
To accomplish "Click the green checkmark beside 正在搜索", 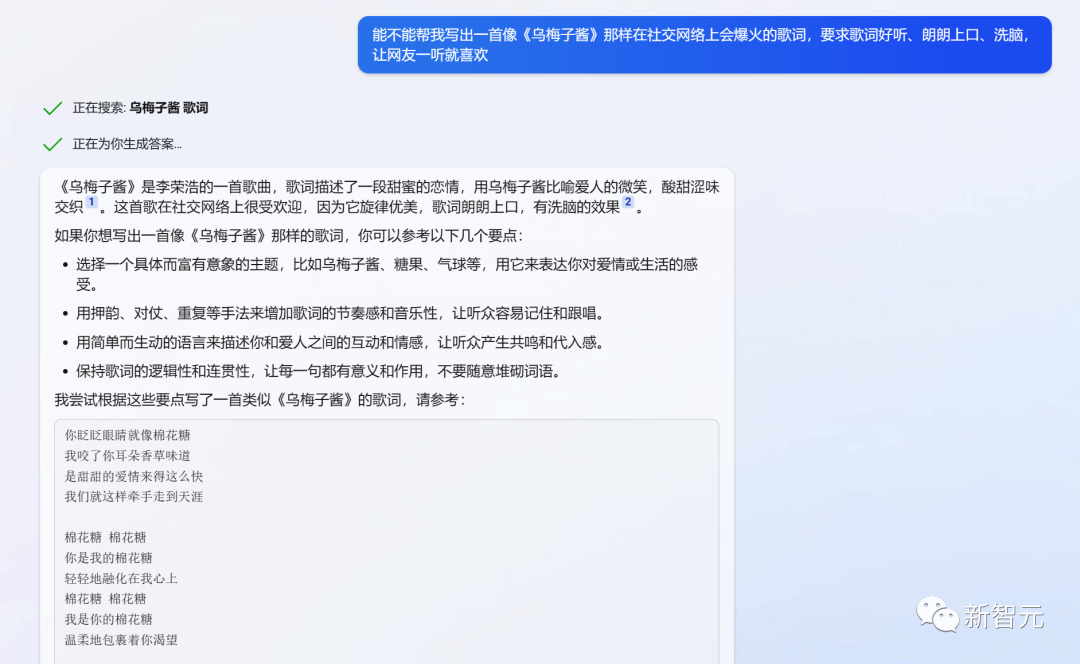I will click(52, 108).
